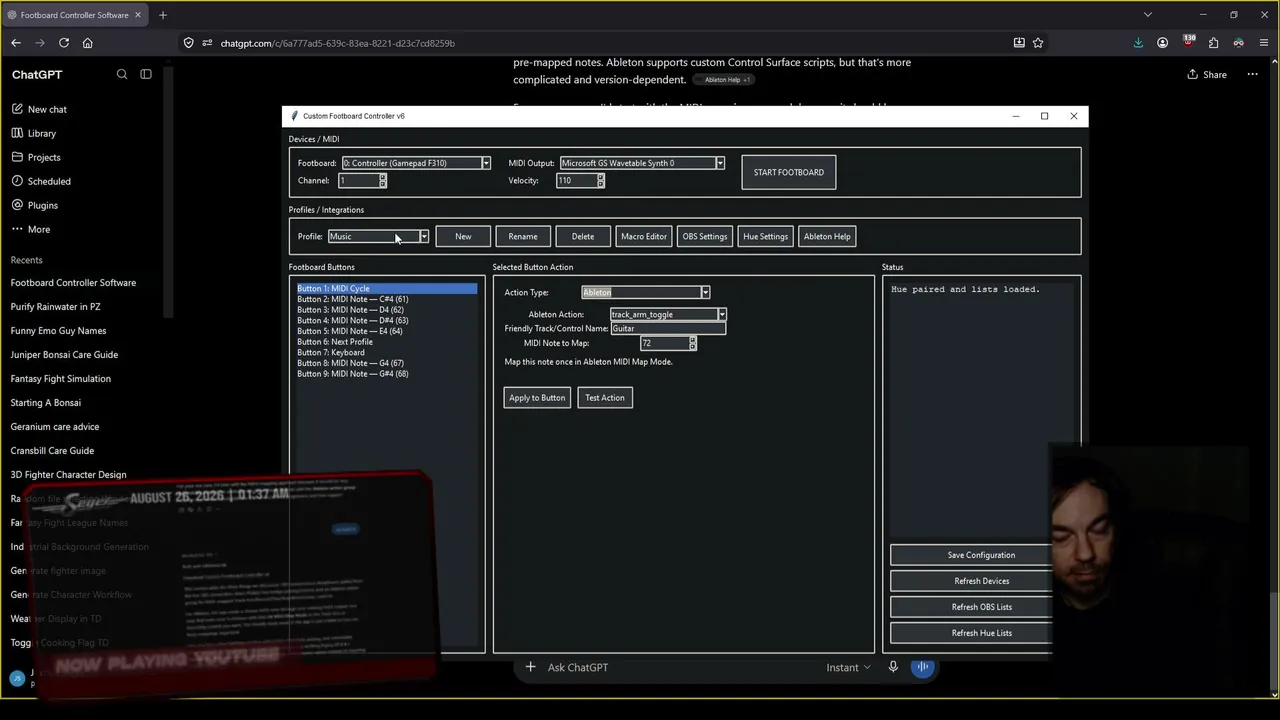Screen dimensions: 1280x720
Task: Click the shield icon in the address bar
Action: coord(188,43)
